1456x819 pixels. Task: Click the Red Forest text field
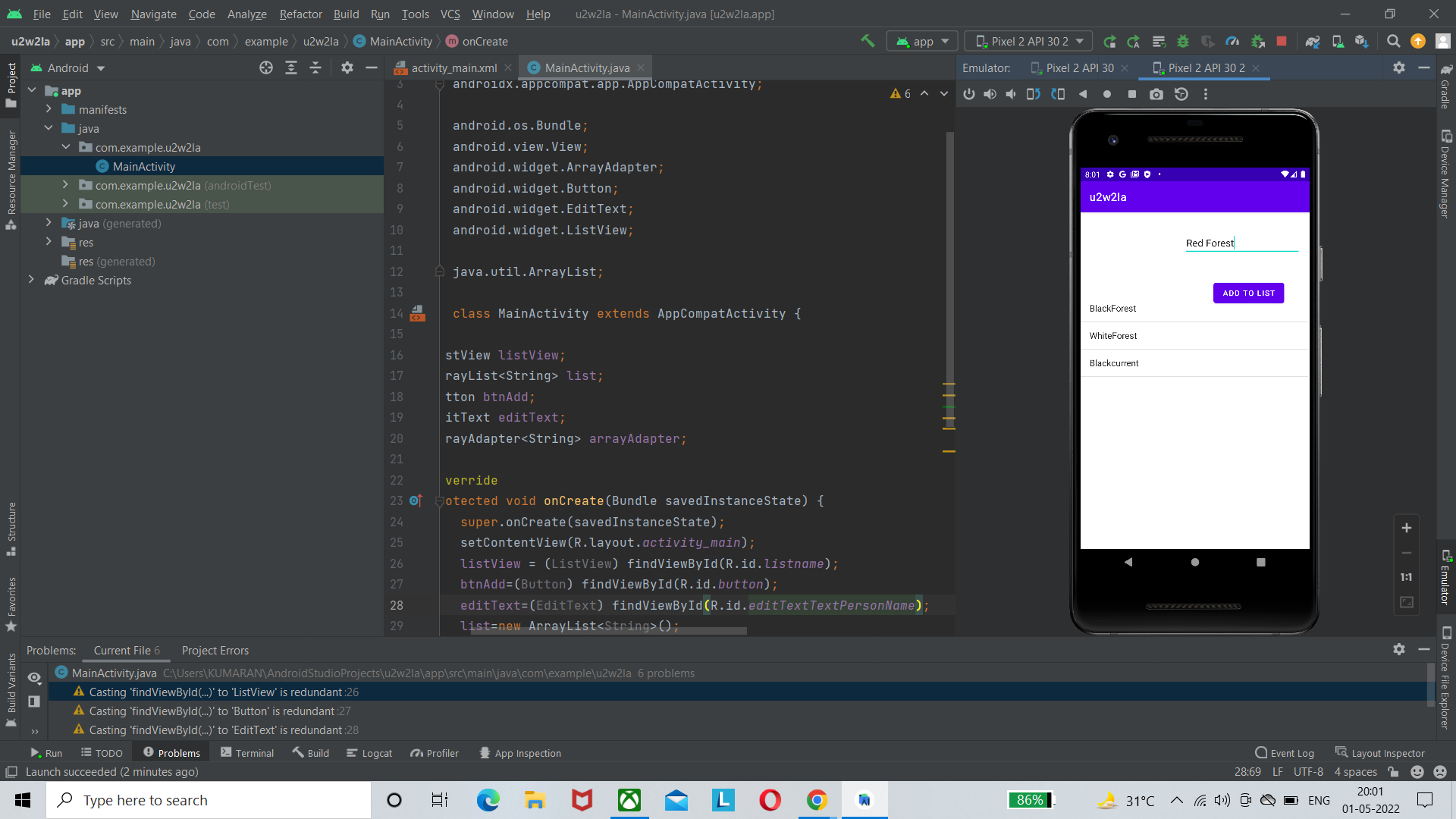click(1241, 243)
